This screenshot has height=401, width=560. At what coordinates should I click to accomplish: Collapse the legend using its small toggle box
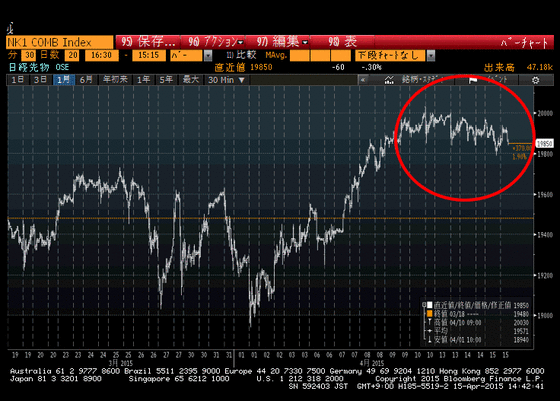[x=424, y=305]
